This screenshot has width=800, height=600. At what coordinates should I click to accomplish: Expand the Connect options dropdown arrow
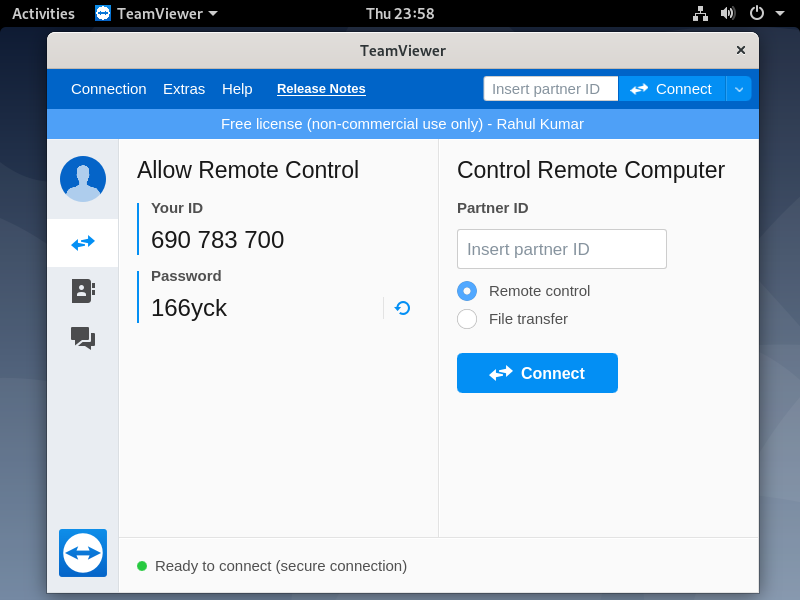tap(739, 89)
